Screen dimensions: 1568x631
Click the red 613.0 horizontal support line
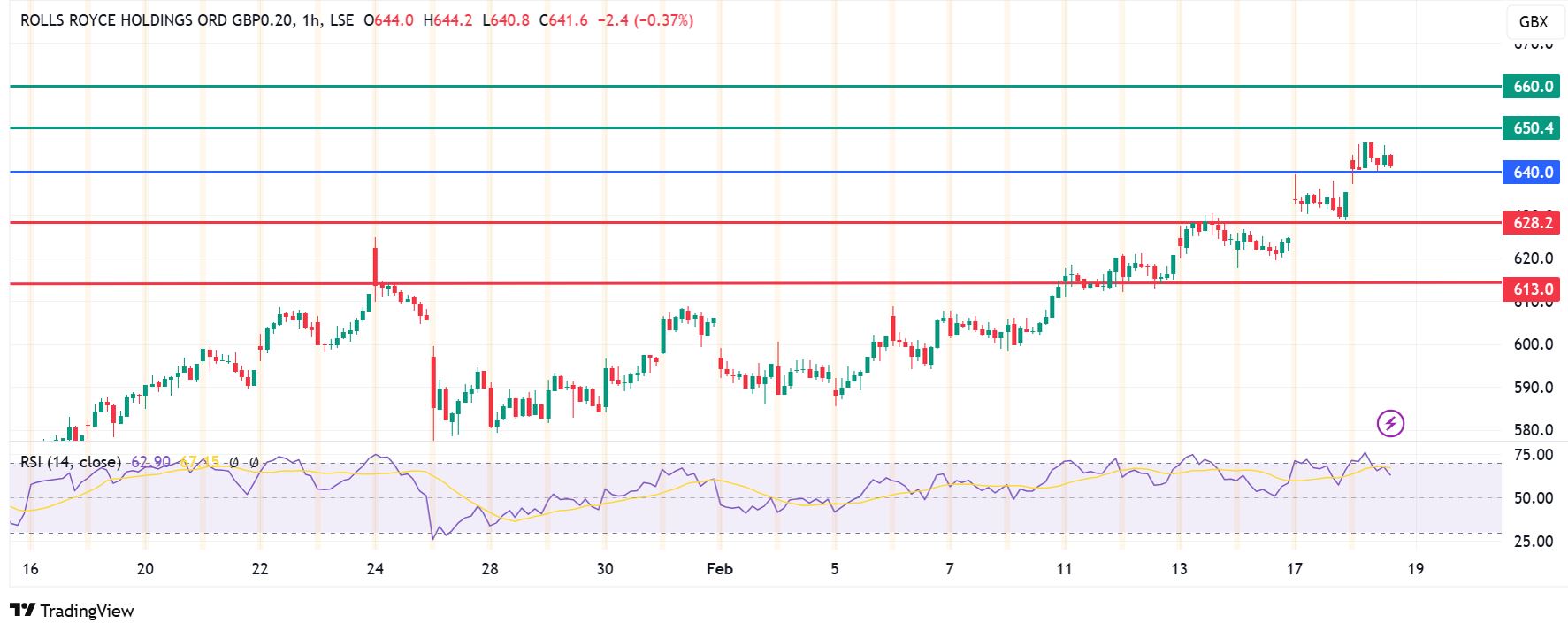pos(756,284)
